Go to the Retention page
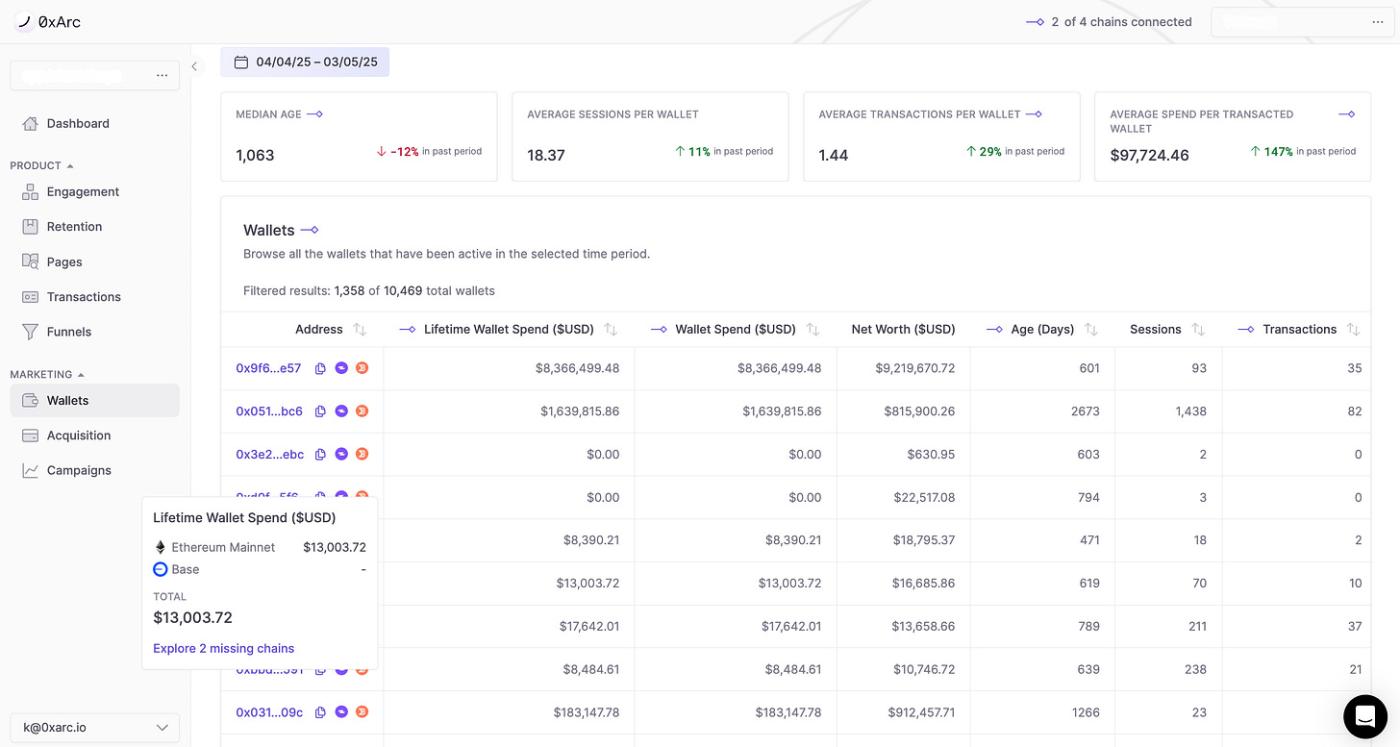The image size is (1400, 747). point(74,227)
